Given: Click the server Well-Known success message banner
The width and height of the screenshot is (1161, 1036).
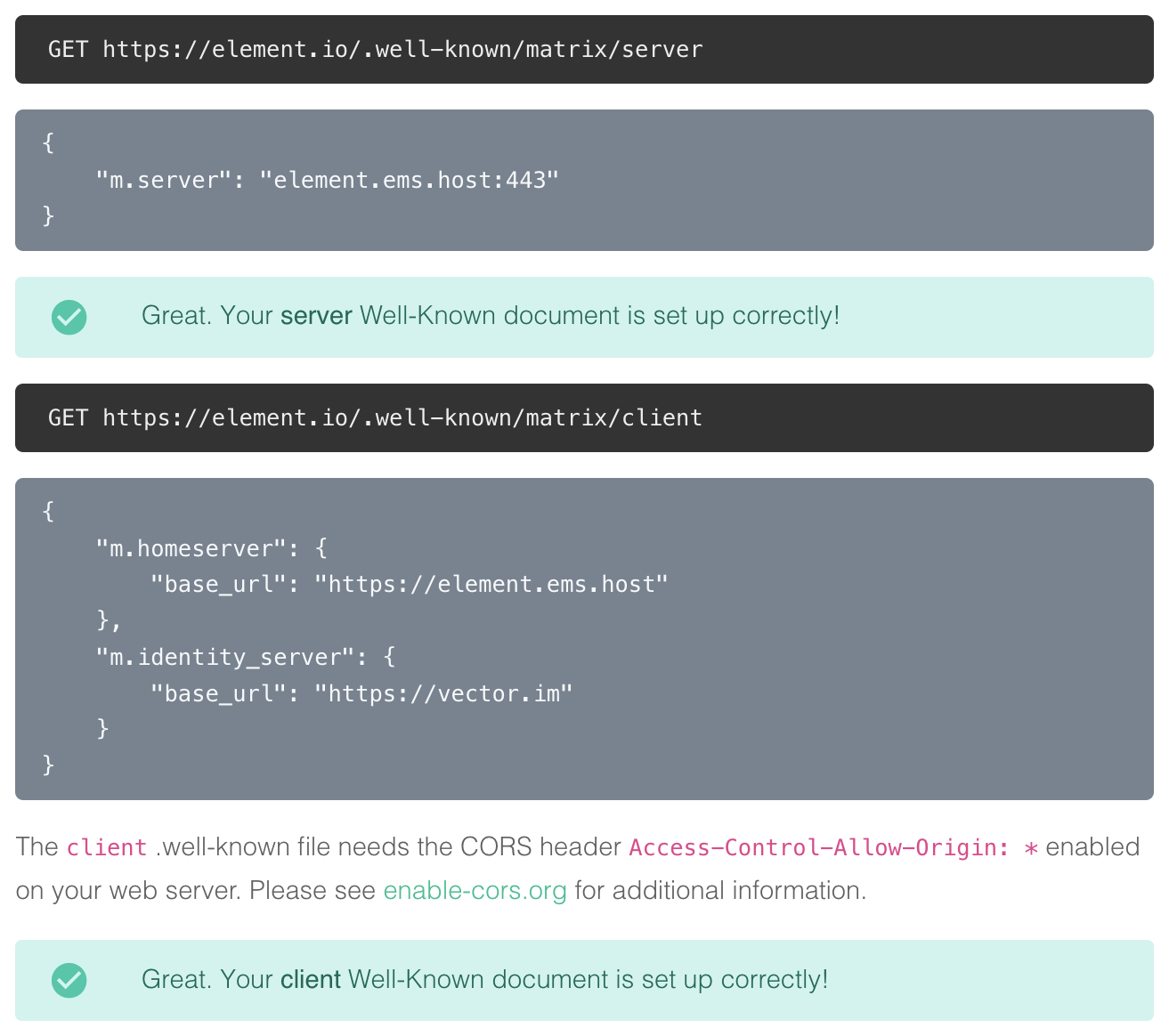Looking at the screenshot, I should 584,317.
